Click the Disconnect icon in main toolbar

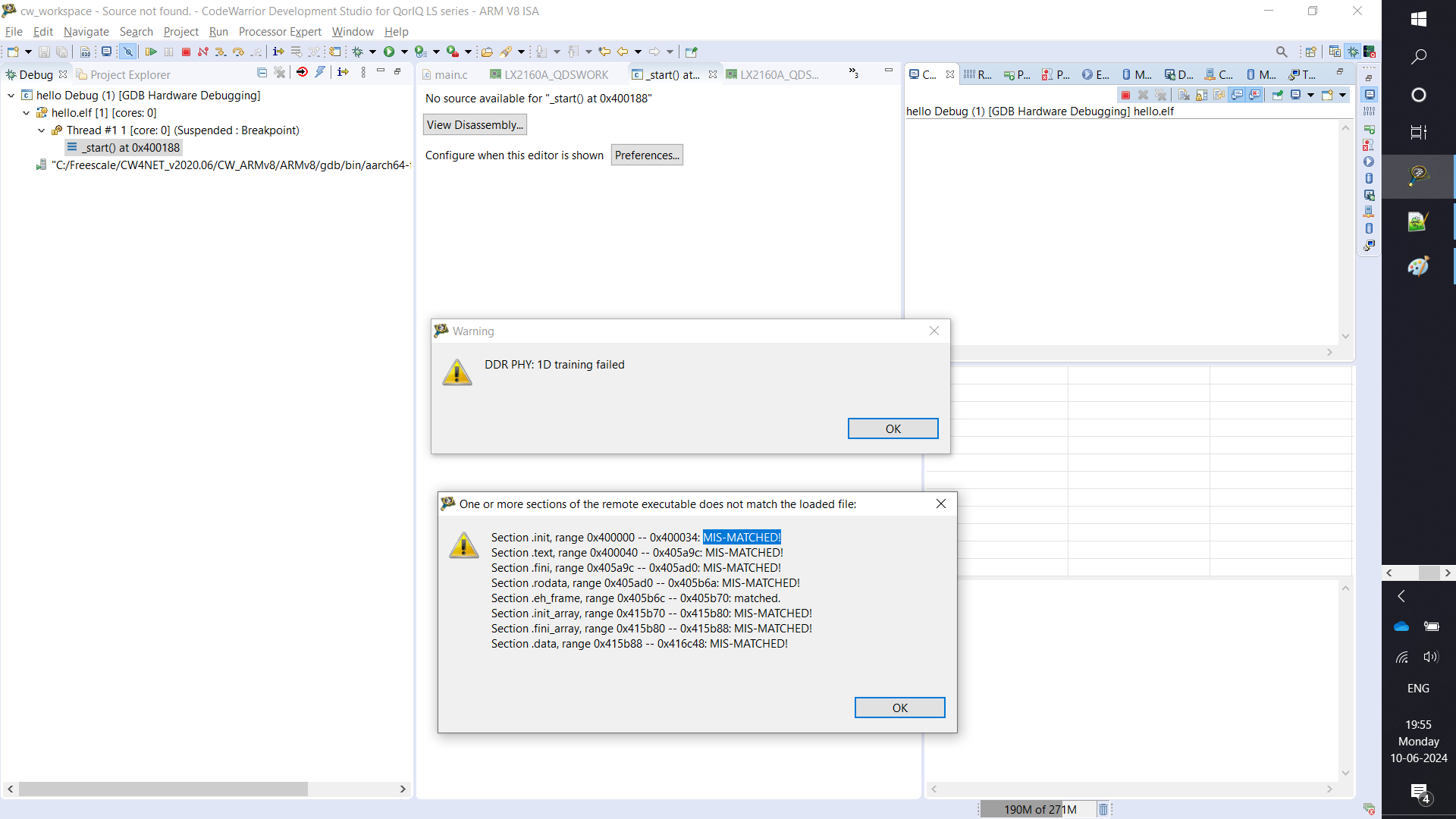point(202,52)
